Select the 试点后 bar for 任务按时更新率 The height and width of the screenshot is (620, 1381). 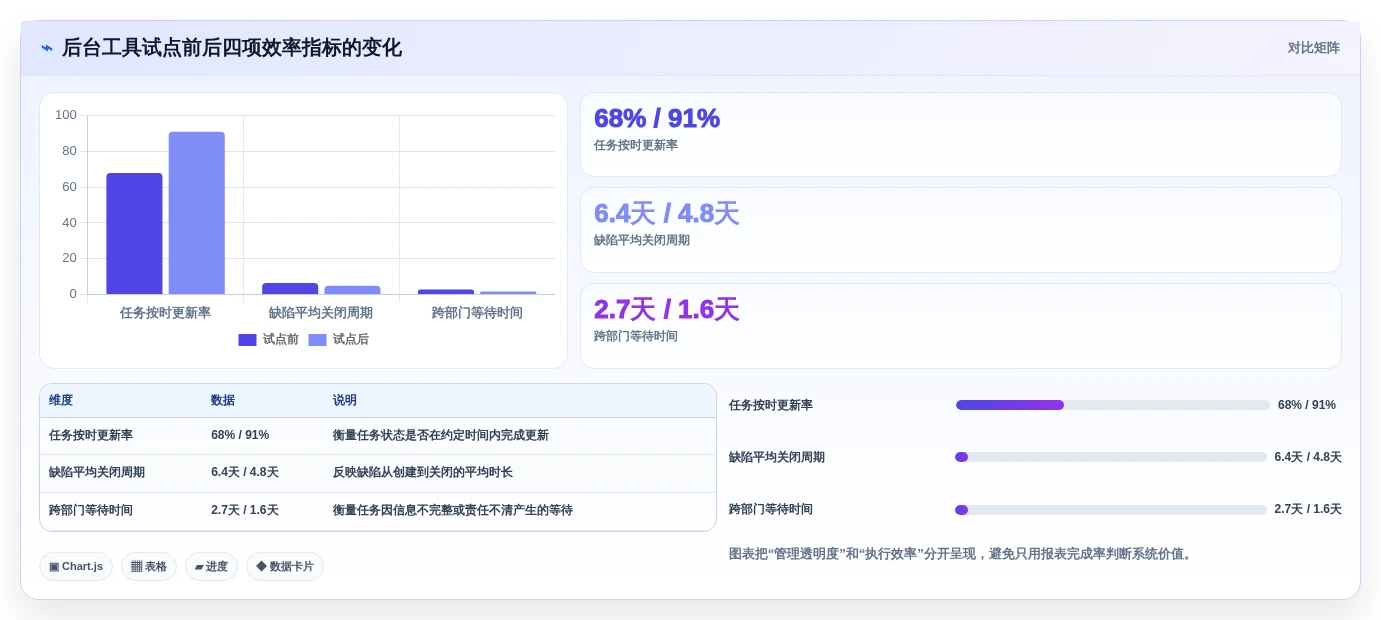[197, 213]
